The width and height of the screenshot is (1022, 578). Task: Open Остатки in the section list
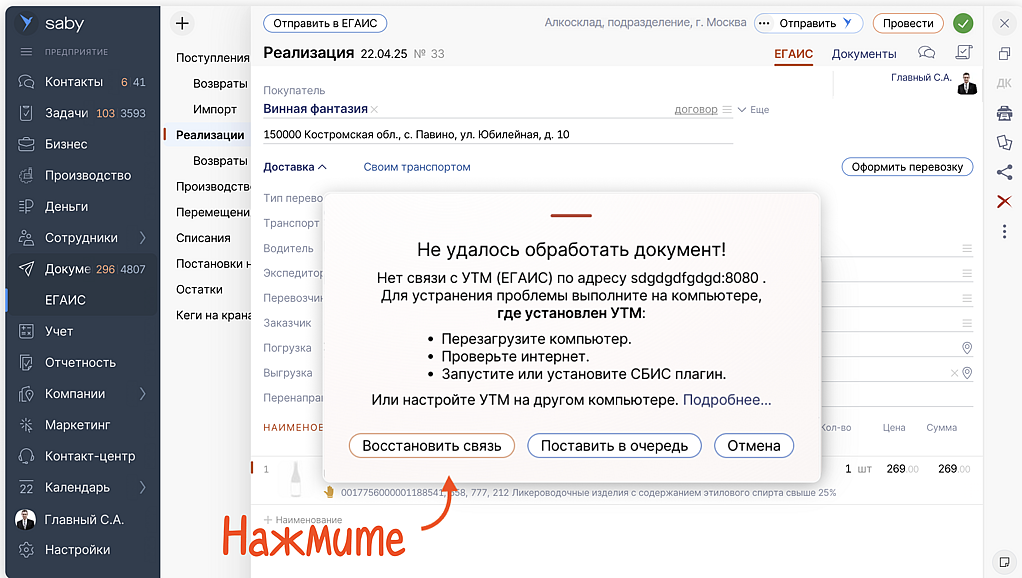point(199,289)
